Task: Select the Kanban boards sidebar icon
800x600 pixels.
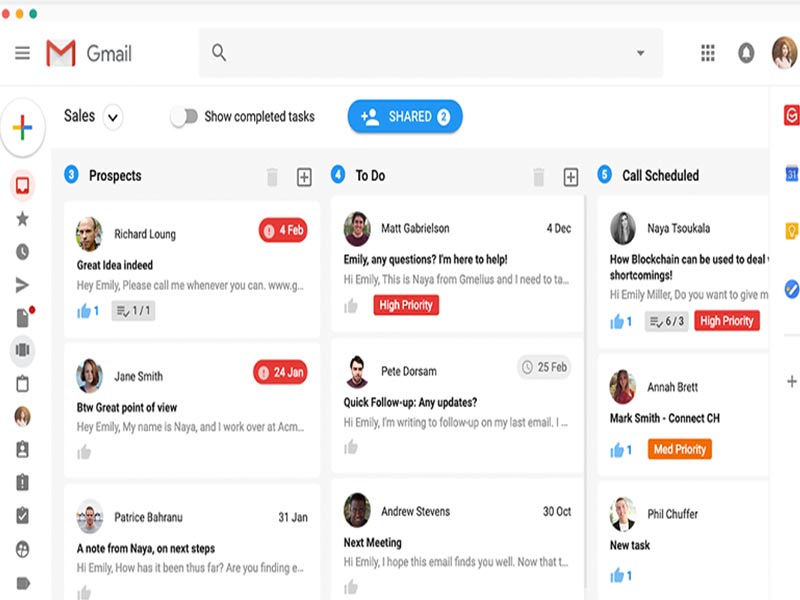Action: 22,350
